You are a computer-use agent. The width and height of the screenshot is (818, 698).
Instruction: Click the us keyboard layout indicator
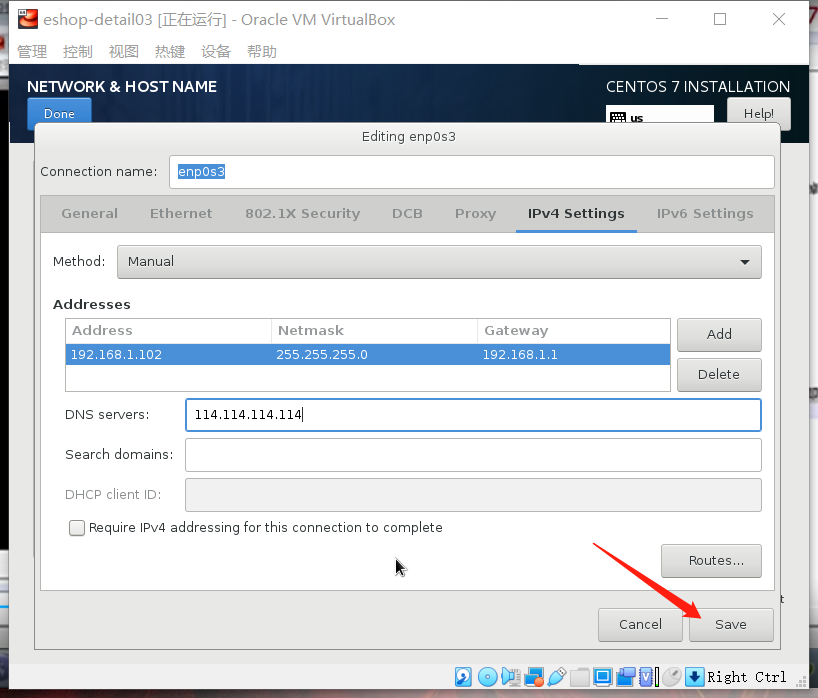(659, 115)
